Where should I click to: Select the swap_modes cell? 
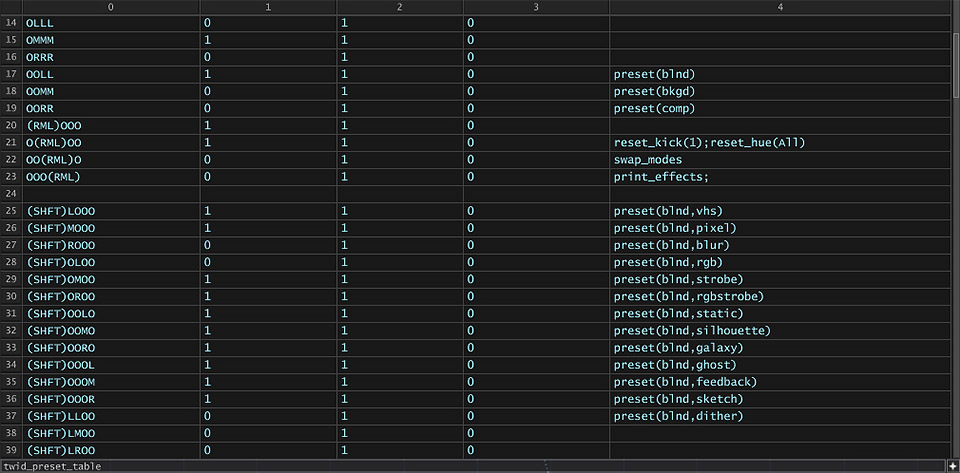click(780, 160)
